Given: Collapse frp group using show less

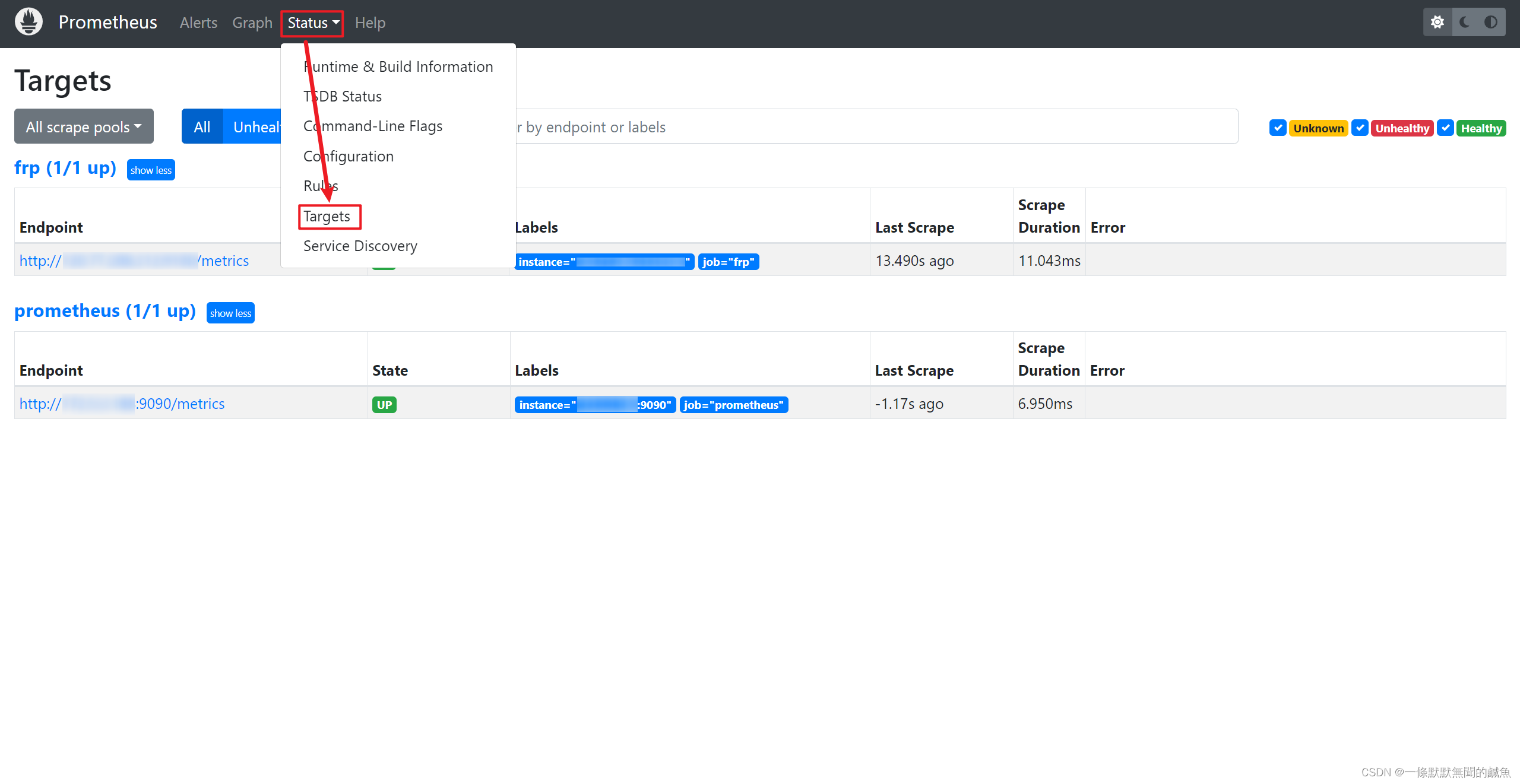Looking at the screenshot, I should 150,170.
